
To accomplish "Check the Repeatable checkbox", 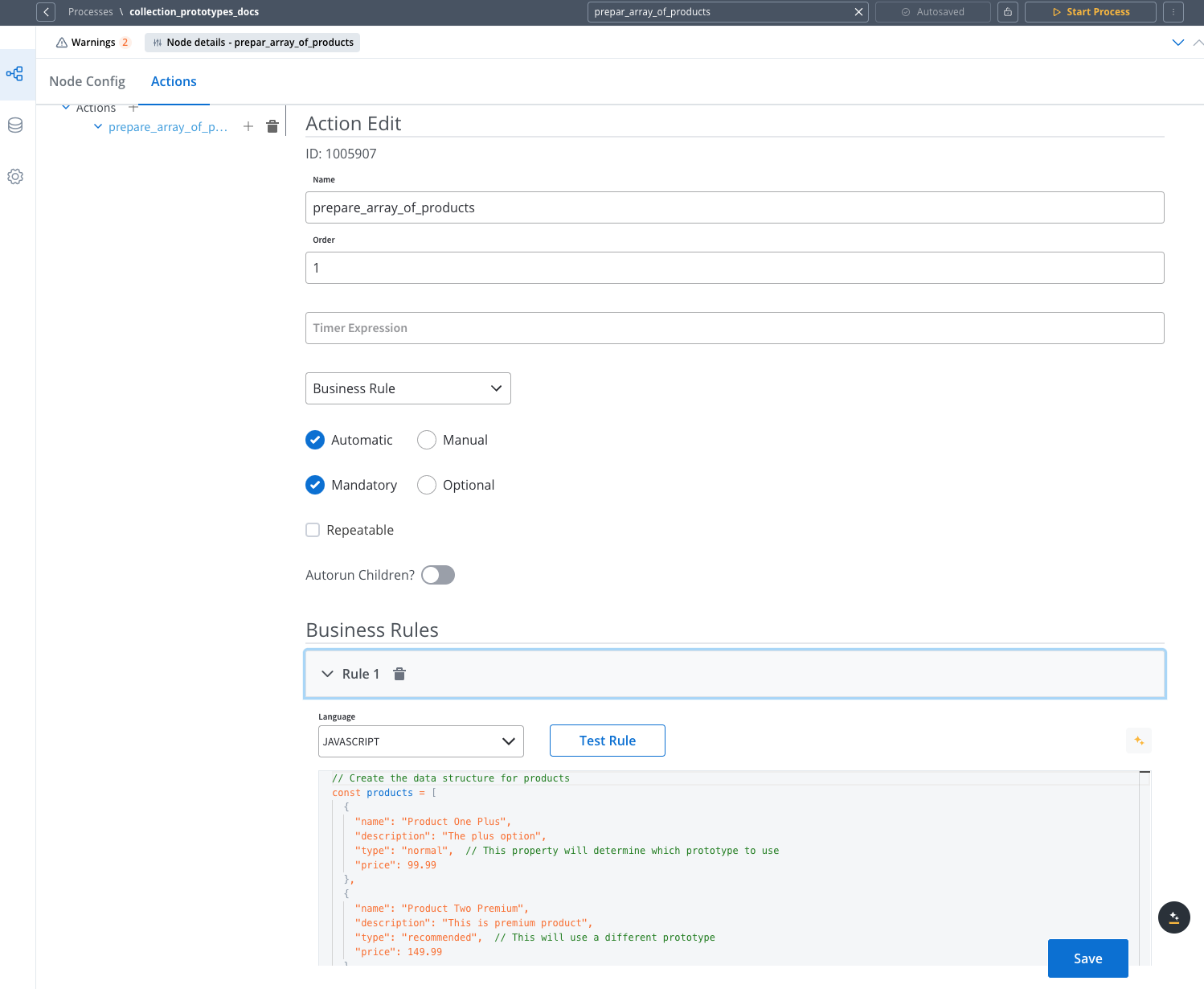I will click(313, 530).
